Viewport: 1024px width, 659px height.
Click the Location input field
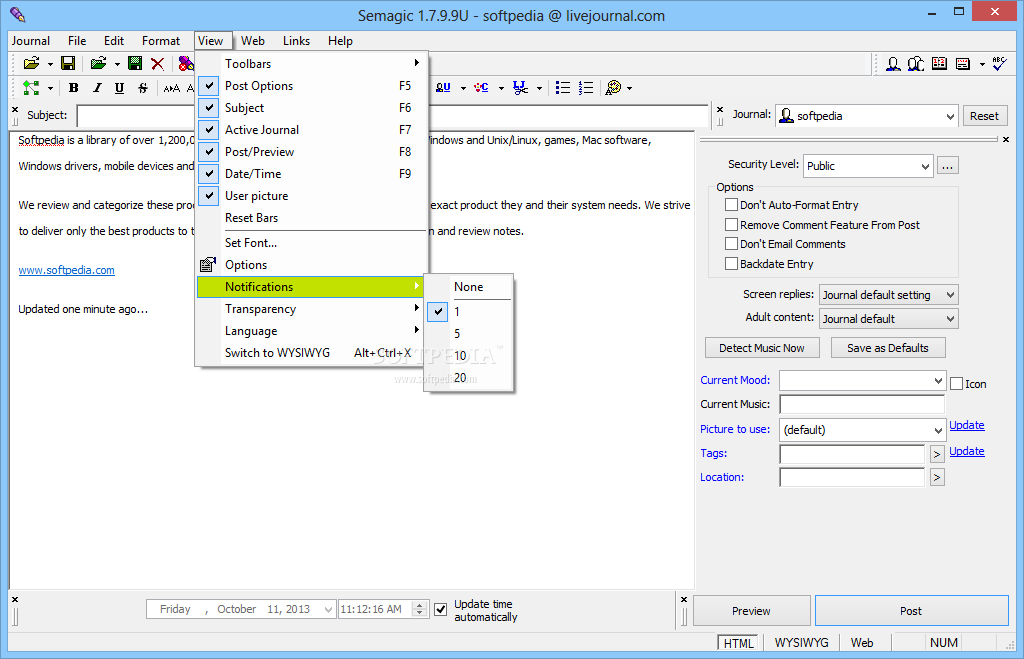[852, 477]
